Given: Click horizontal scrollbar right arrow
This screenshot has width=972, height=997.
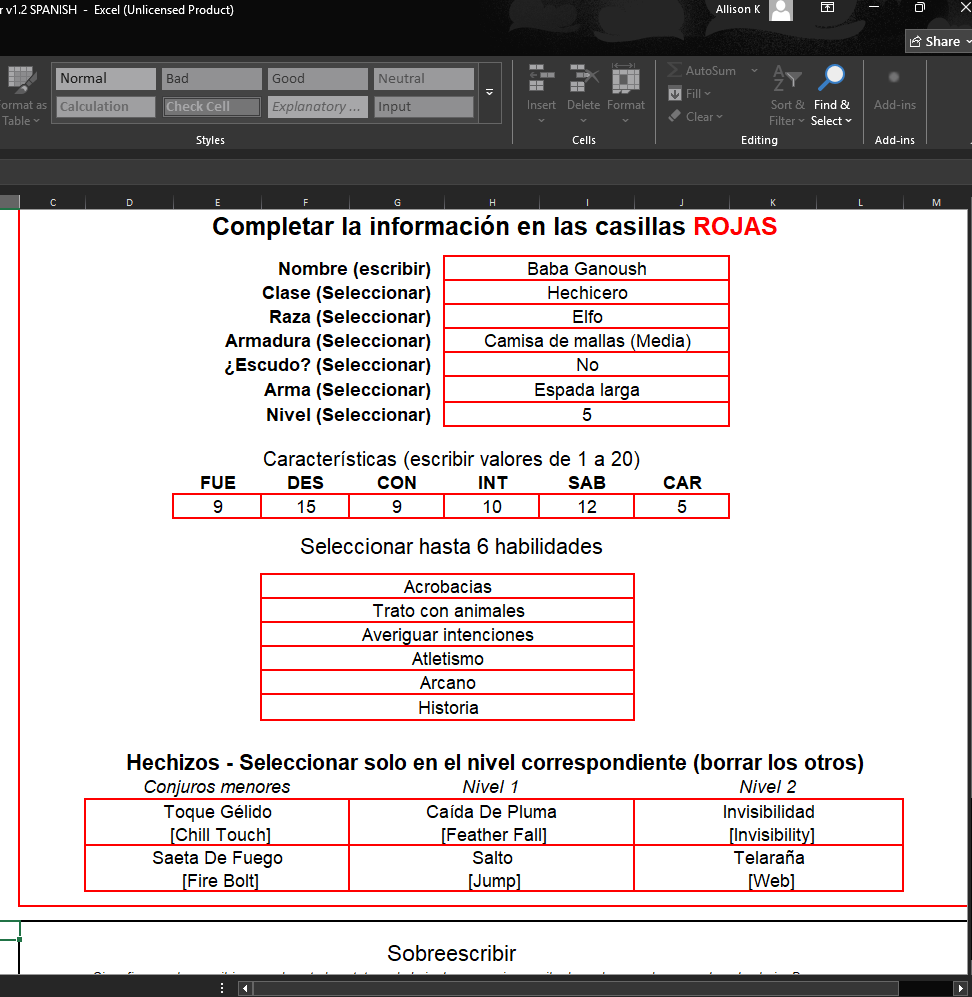Looking at the screenshot, I should (x=961, y=988).
